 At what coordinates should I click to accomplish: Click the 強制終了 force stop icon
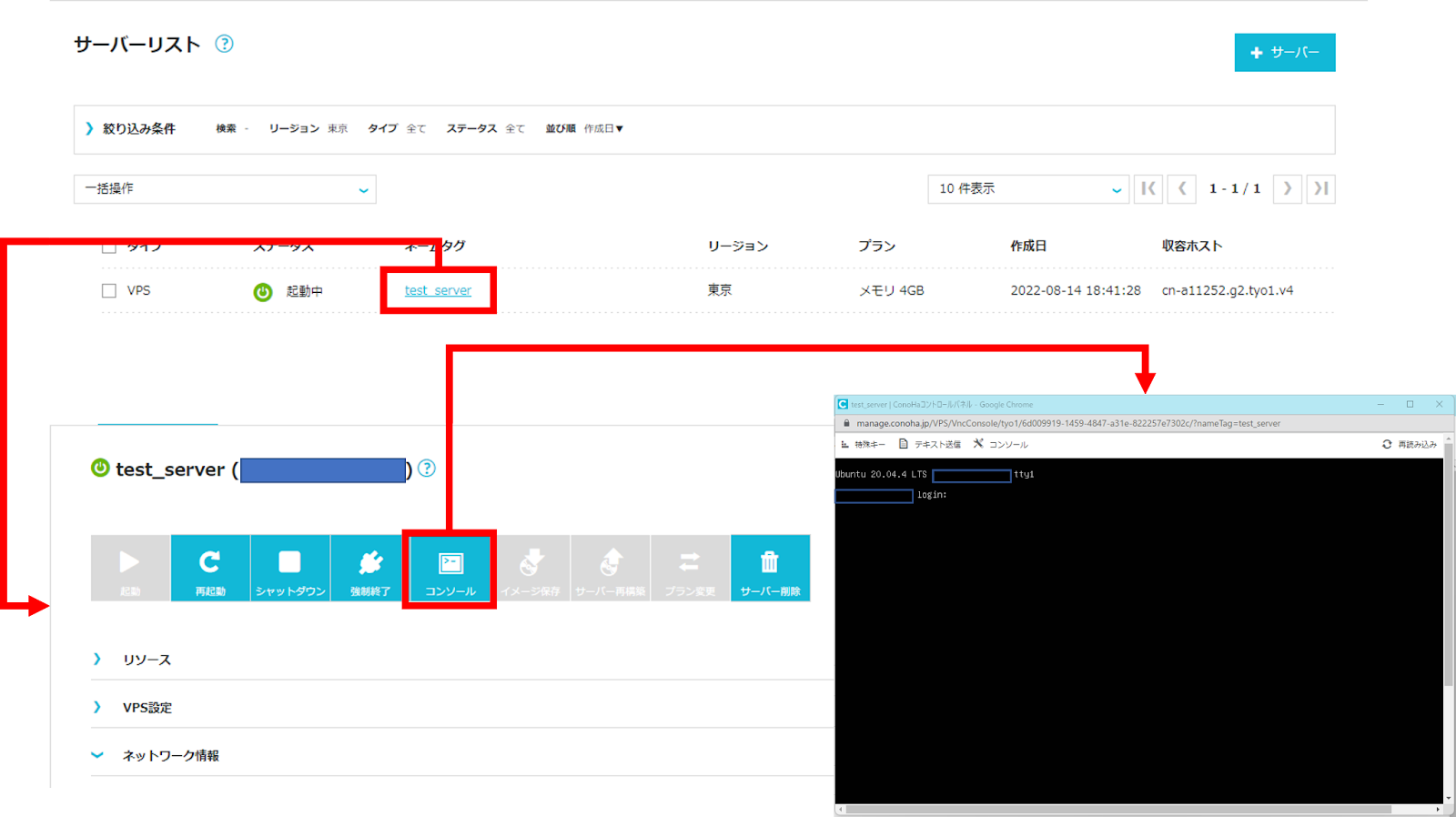coord(370,568)
